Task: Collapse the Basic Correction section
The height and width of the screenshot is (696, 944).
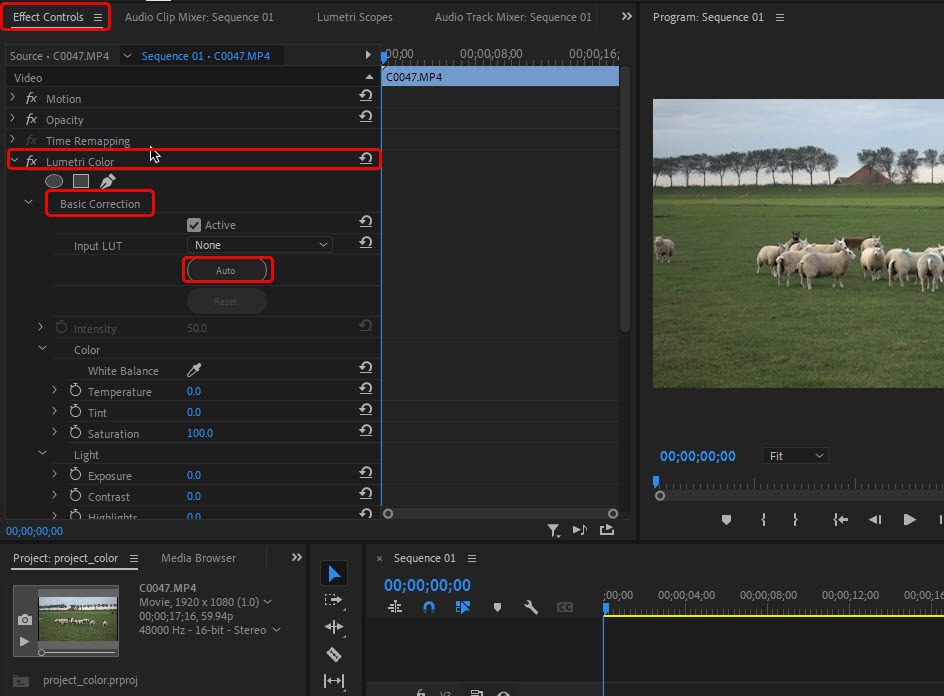Action: [28, 203]
